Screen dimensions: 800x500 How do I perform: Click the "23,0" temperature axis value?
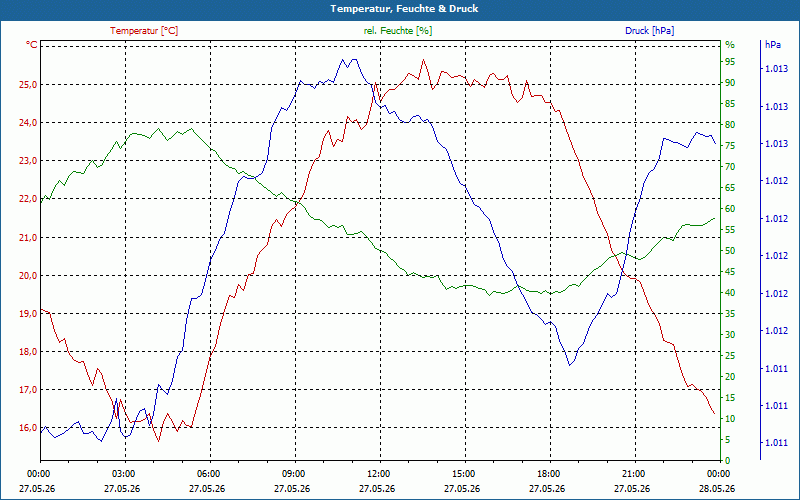pos(28,161)
